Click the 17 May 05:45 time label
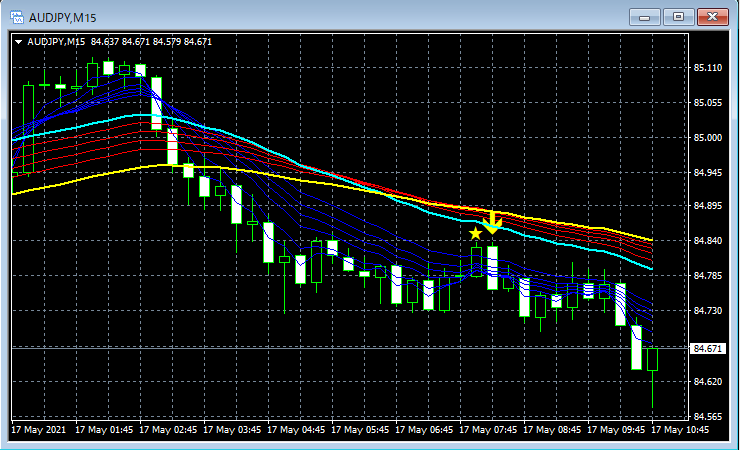 point(360,431)
